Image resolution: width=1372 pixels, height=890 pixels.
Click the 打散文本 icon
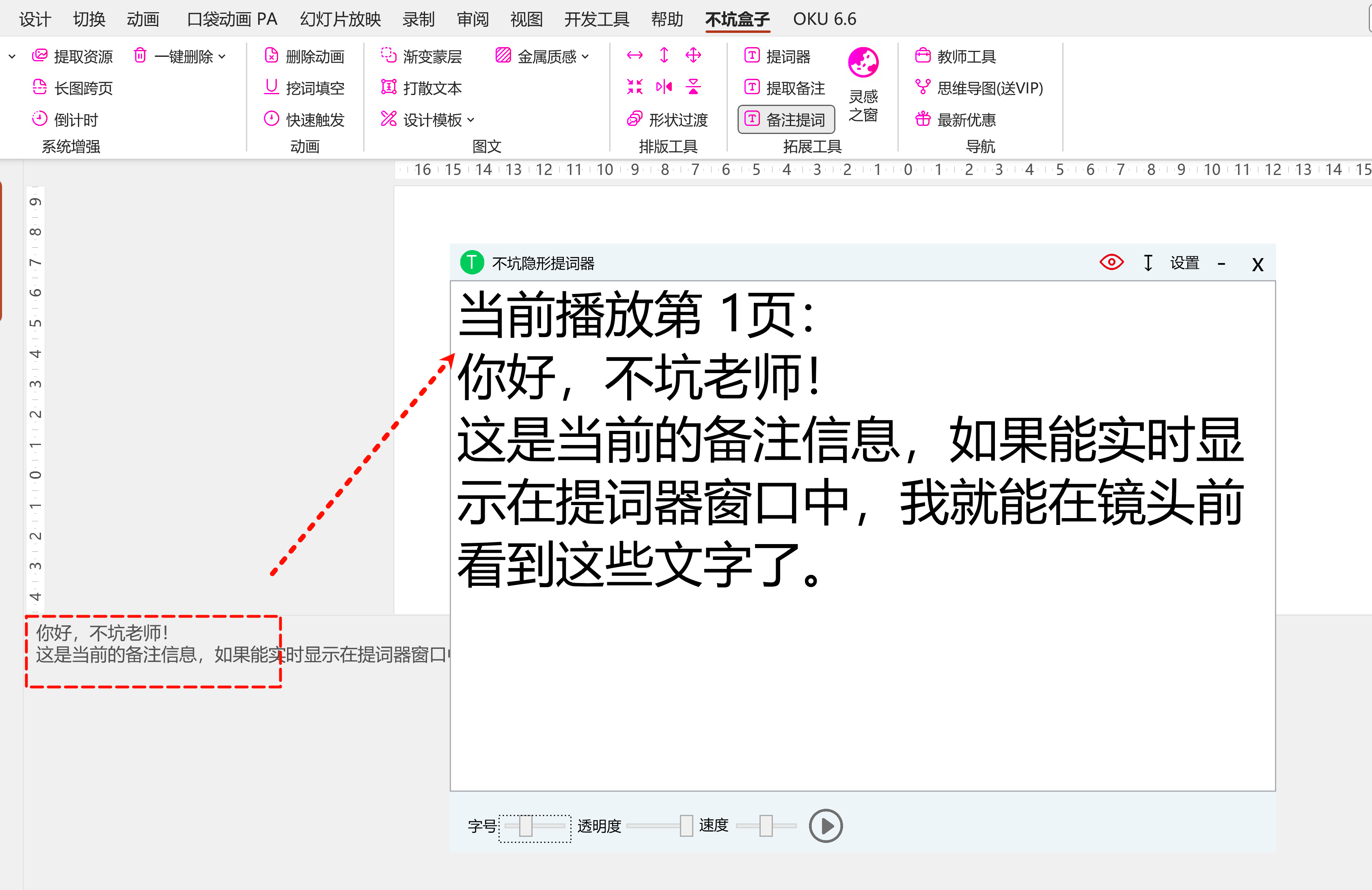(388, 88)
